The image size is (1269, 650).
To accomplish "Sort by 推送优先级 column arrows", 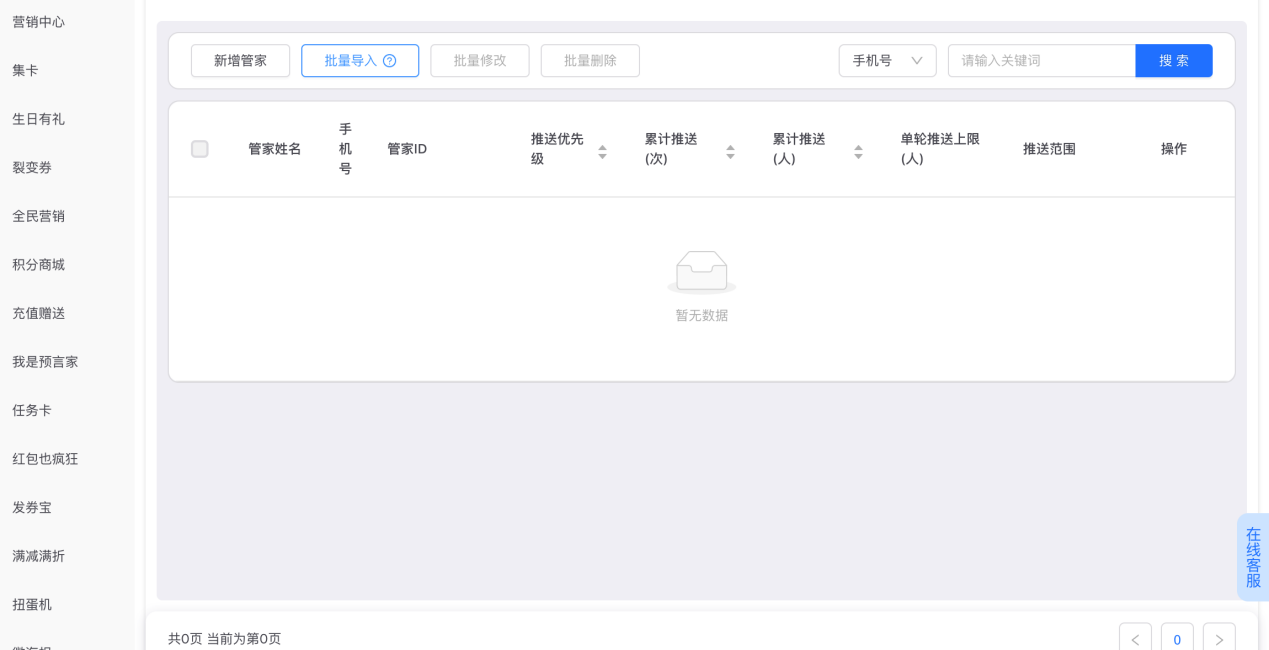I will pyautogui.click(x=602, y=151).
